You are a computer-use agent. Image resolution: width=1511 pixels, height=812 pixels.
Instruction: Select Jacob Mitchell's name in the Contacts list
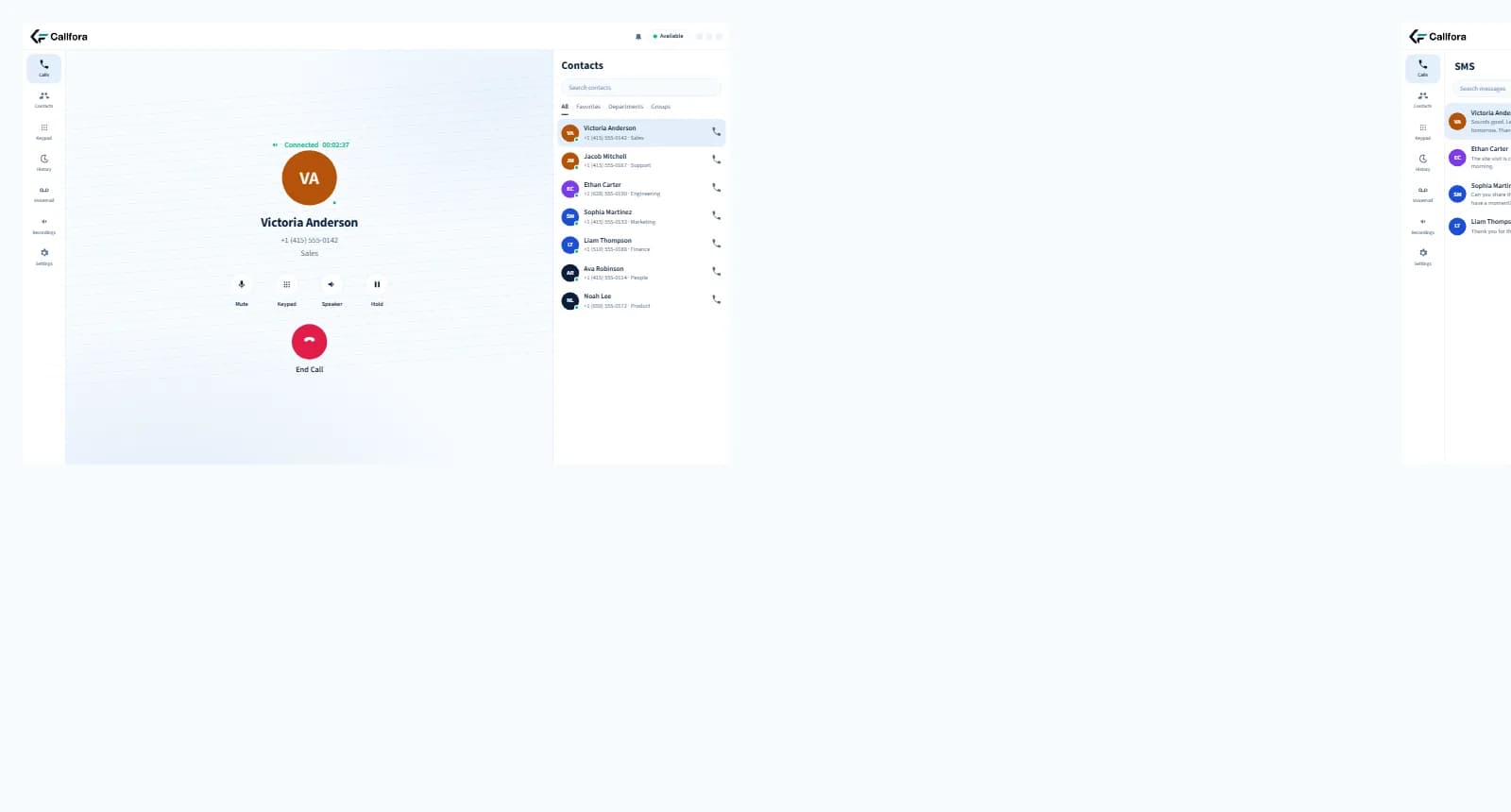tap(604, 157)
